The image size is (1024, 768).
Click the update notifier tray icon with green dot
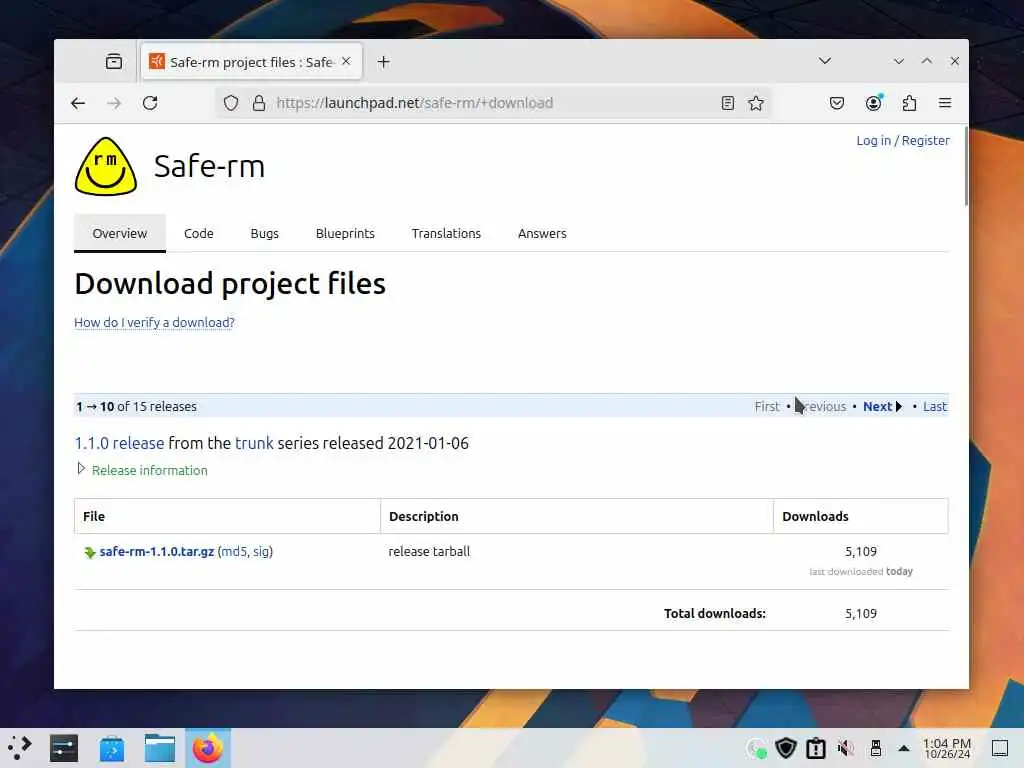[x=756, y=748]
